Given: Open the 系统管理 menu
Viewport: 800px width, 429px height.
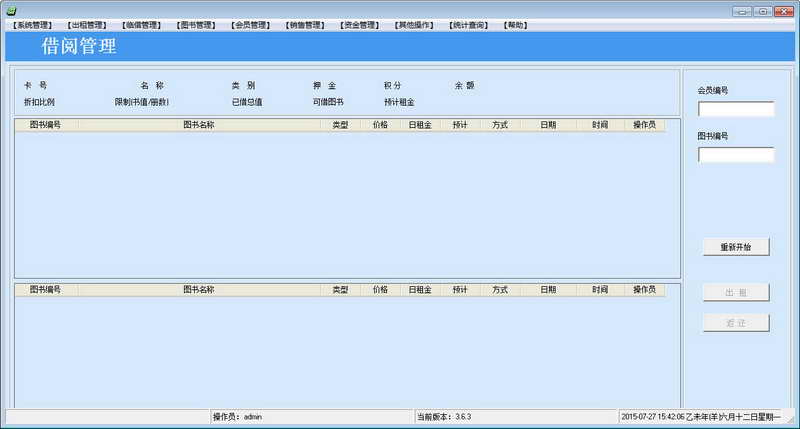Looking at the screenshot, I should pyautogui.click(x=33, y=25).
